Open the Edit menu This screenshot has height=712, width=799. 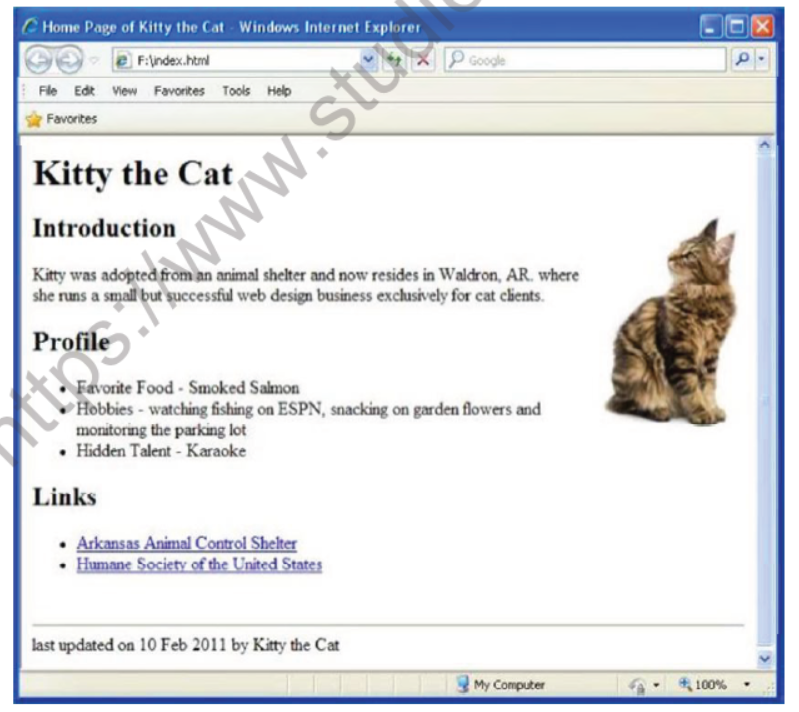(x=84, y=91)
